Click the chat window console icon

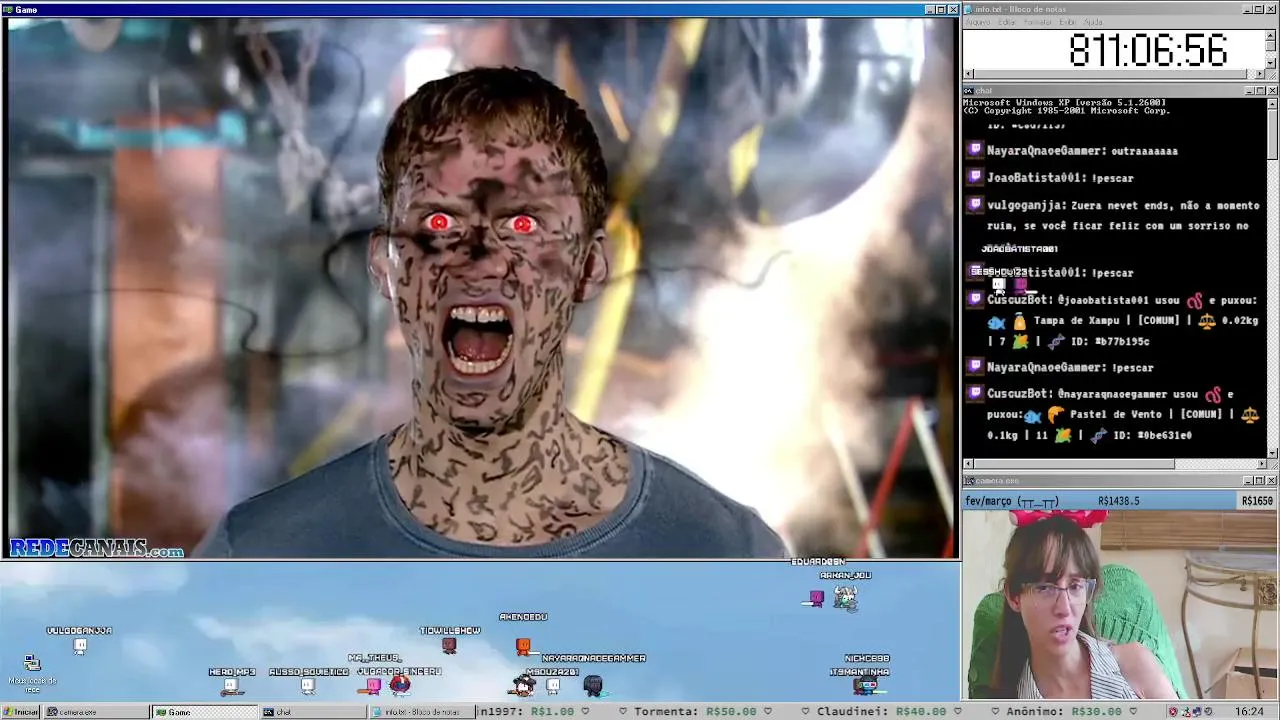point(968,91)
